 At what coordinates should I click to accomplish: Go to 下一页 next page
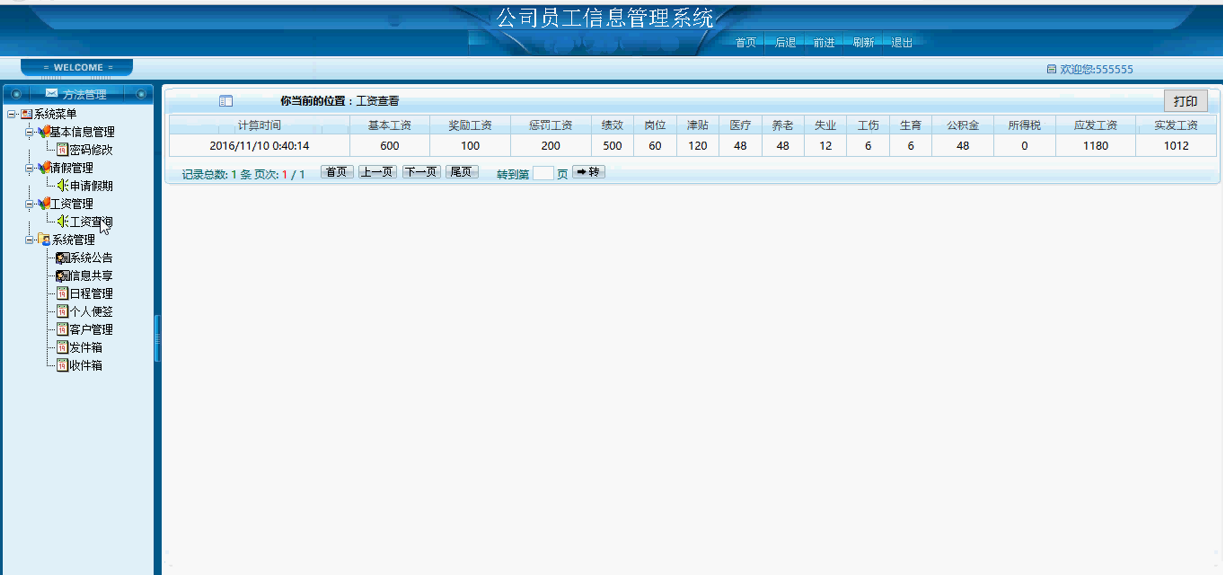(421, 172)
